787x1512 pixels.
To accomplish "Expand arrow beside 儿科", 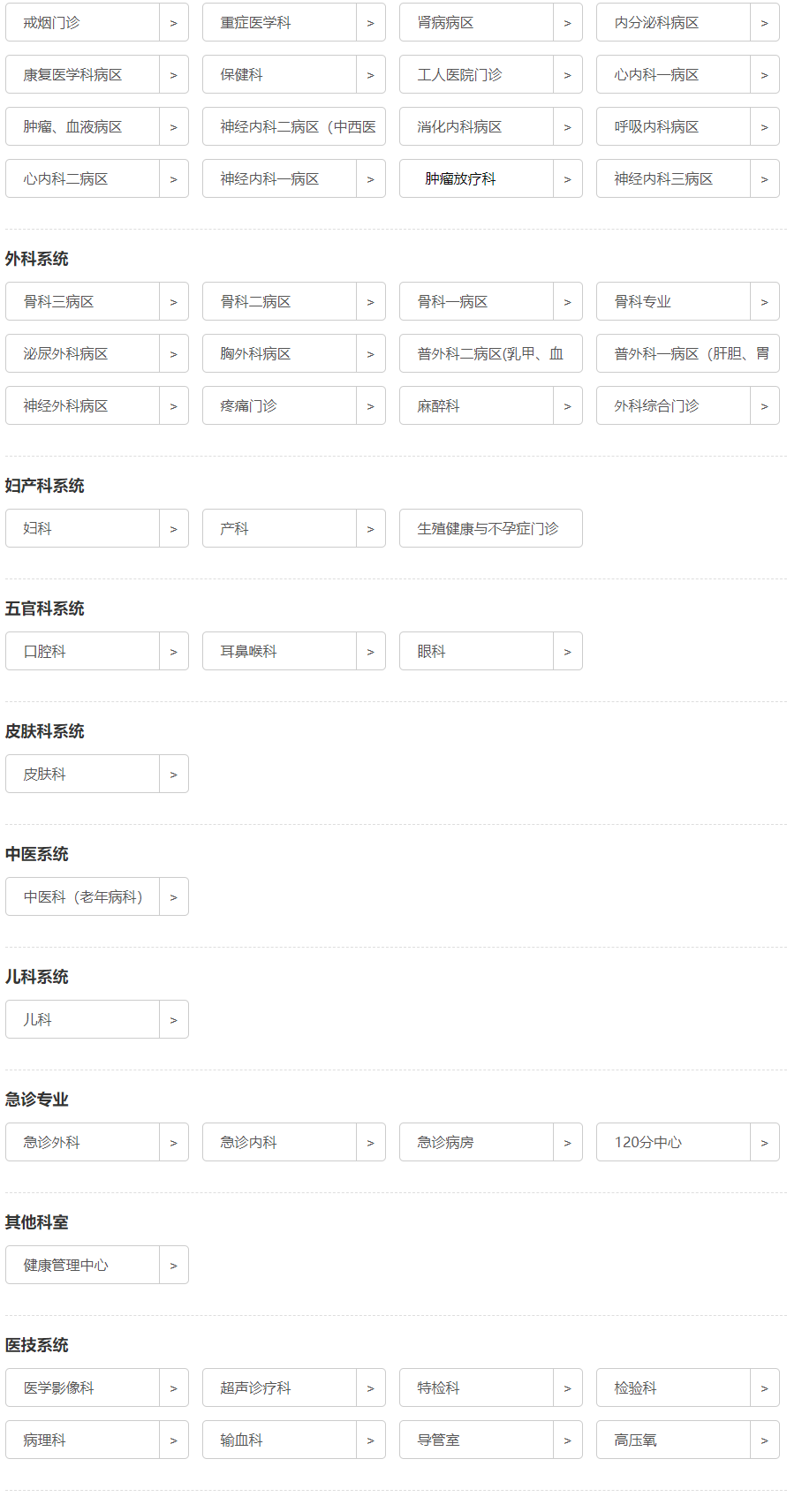I will (173, 1020).
